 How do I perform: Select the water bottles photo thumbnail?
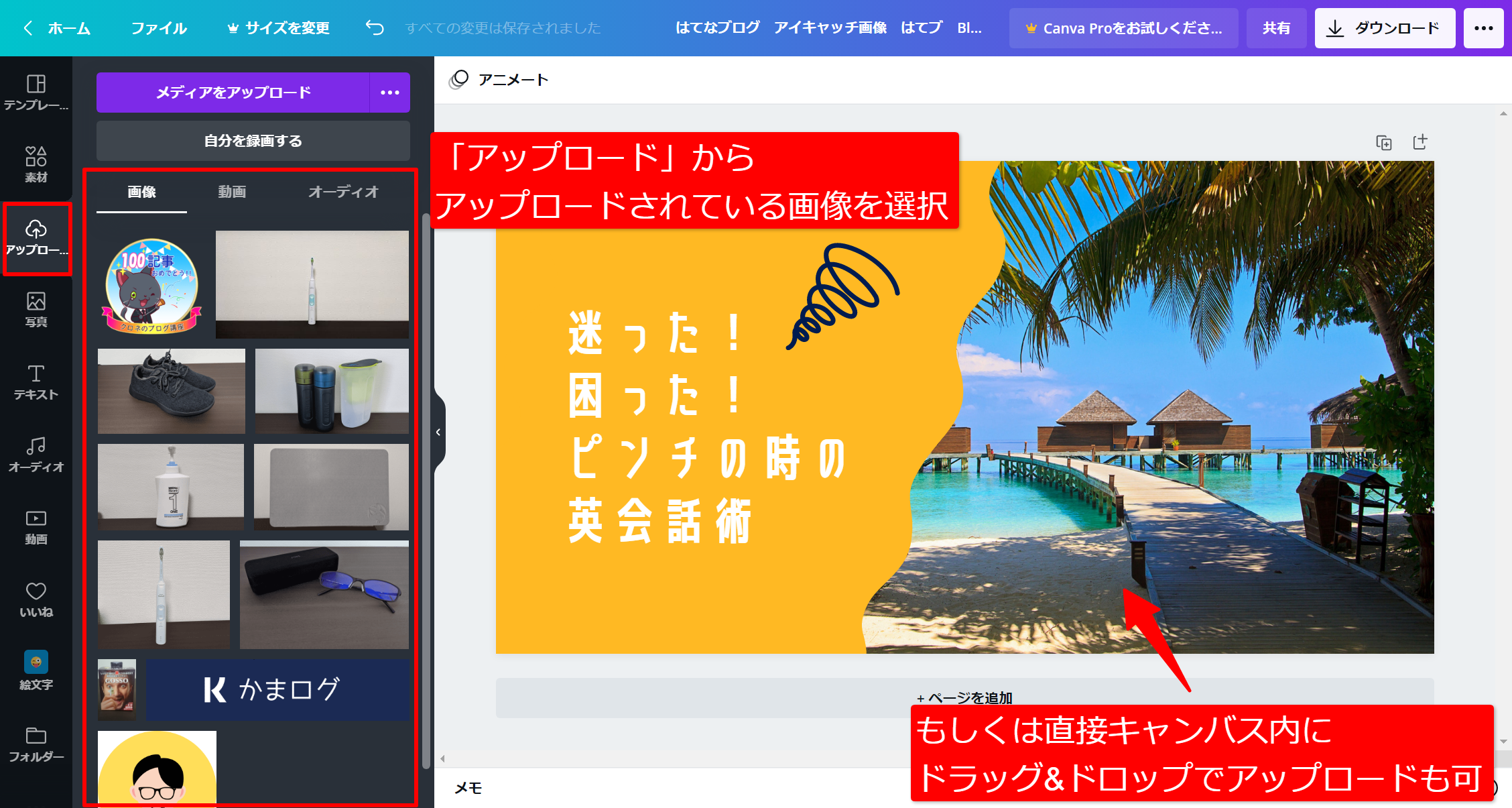(332, 391)
